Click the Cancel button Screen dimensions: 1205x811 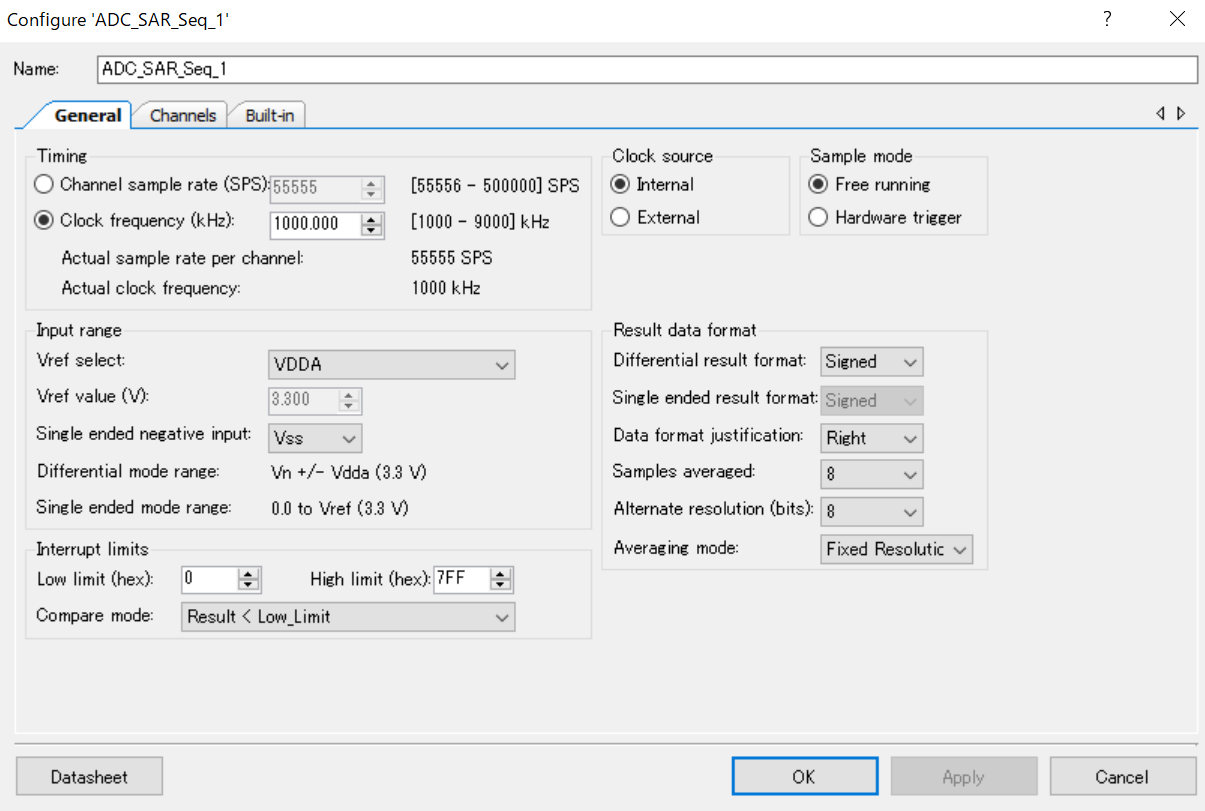coord(1121,777)
